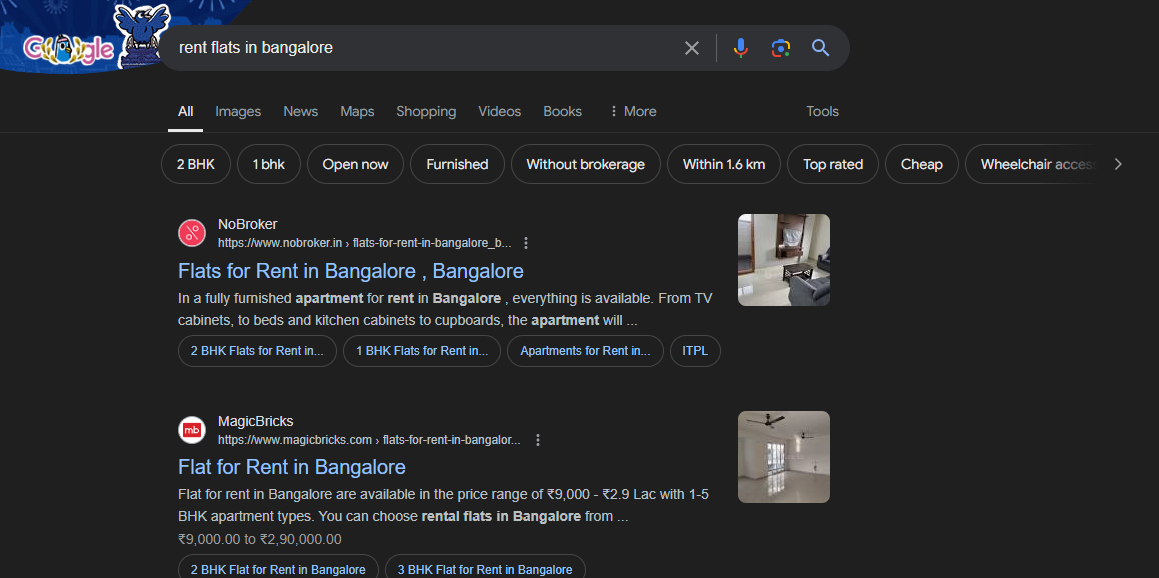Show more filter chips with right chevron
The image size is (1159, 578).
click(x=1118, y=164)
